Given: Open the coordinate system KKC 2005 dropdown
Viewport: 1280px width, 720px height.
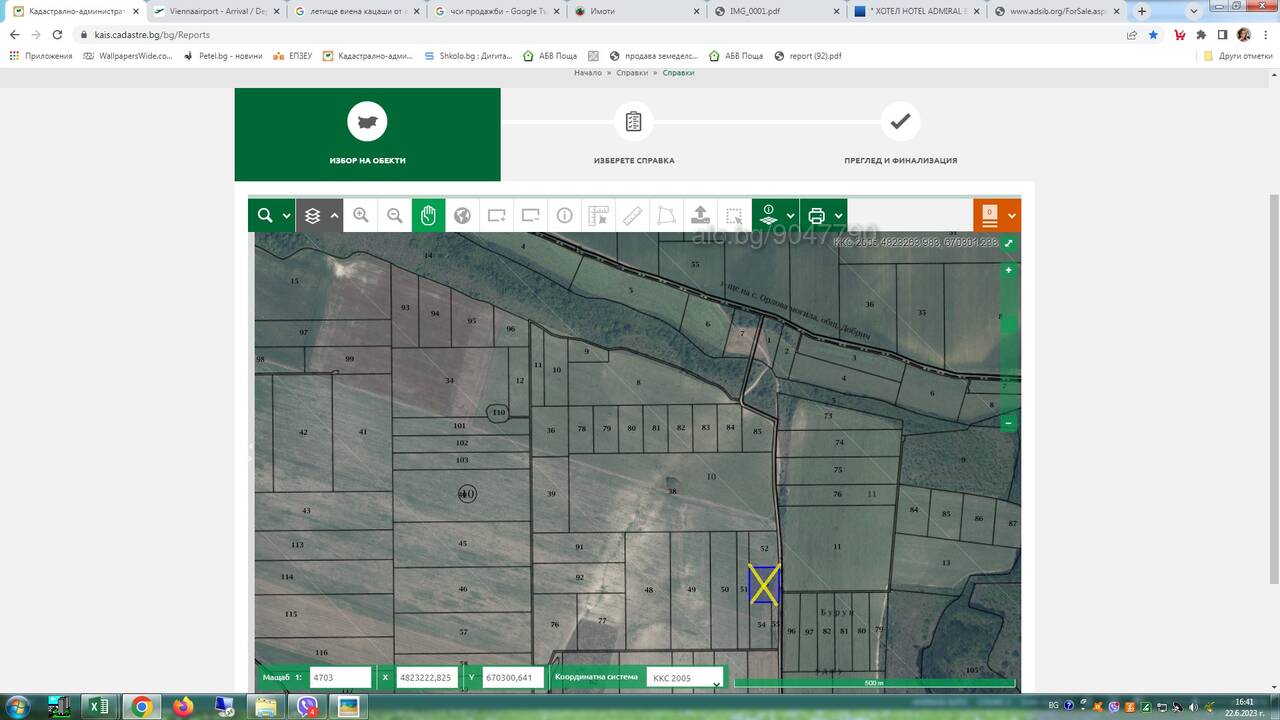Looking at the screenshot, I should pyautogui.click(x=685, y=678).
